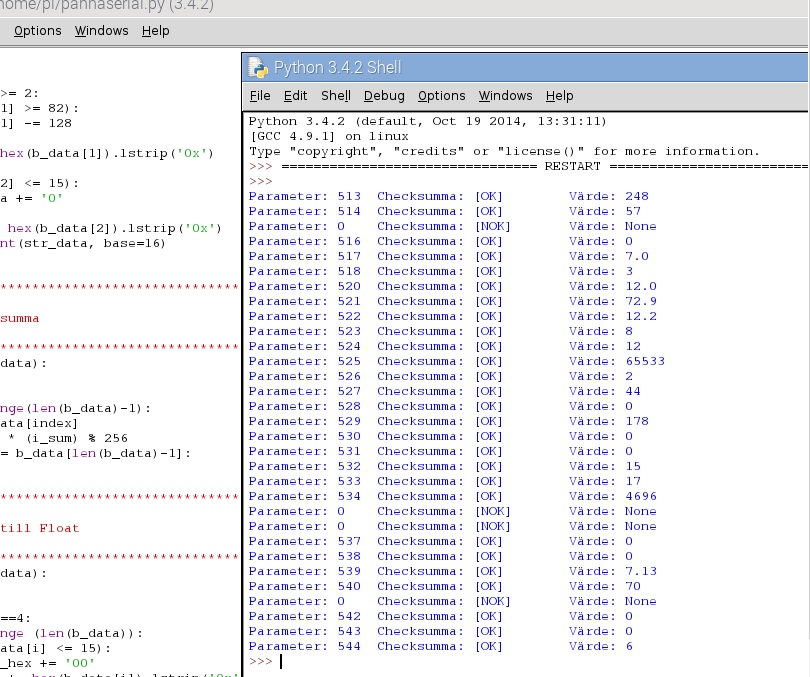Viewport: 810px width, 677px height.
Task: Click 'Parameter: 526' text
Action: pos(305,376)
